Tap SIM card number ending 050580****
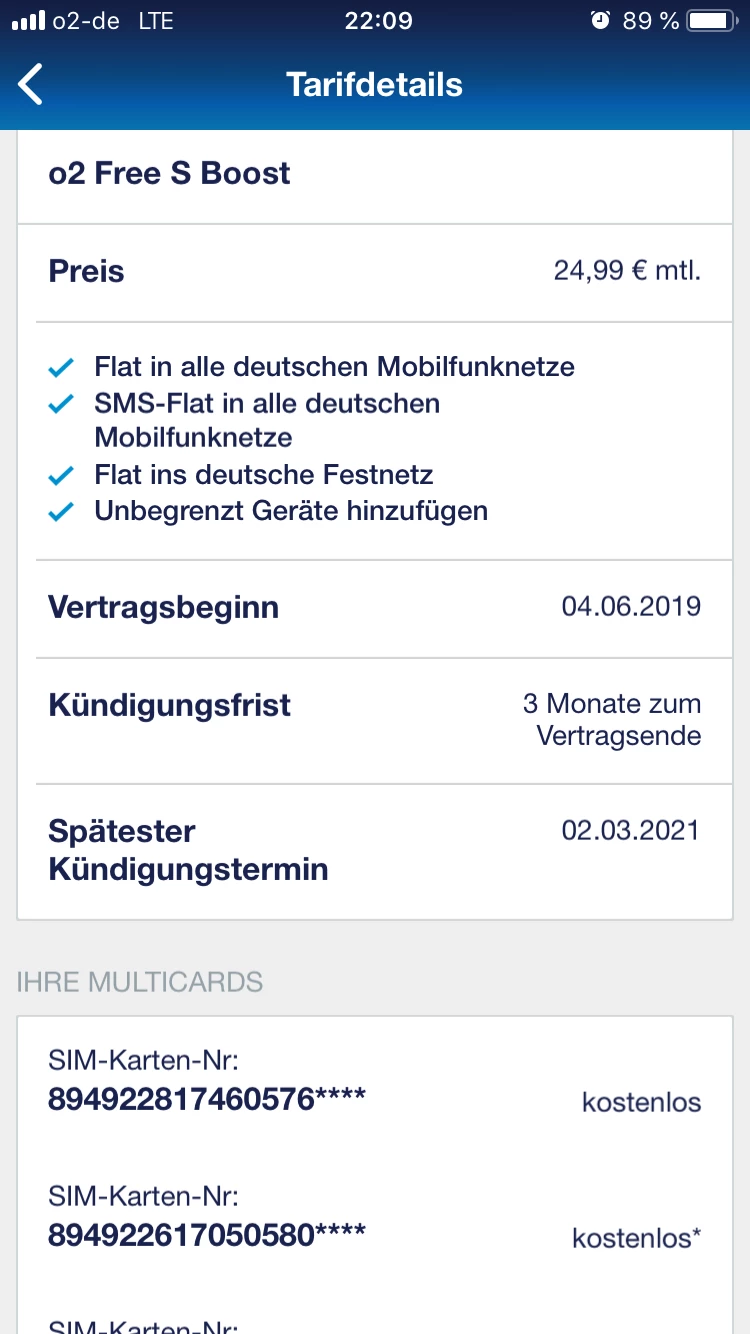Screen dimensions: 750x1334 (x=207, y=1236)
